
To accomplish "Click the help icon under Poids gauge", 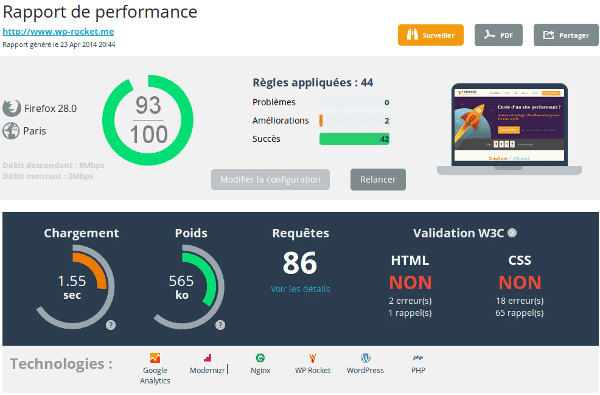I will pyautogui.click(x=220, y=325).
